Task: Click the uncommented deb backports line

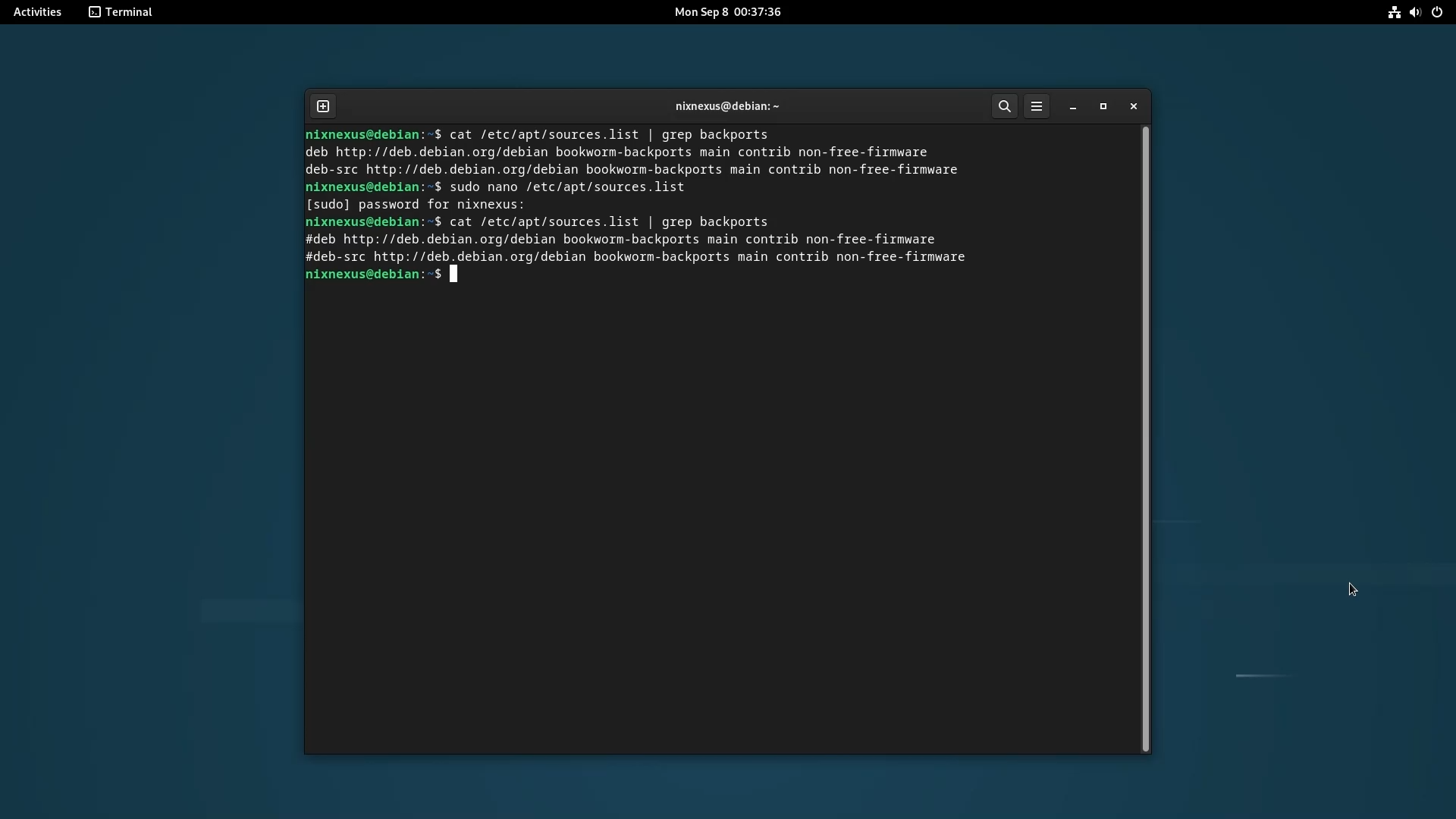Action: click(616, 152)
